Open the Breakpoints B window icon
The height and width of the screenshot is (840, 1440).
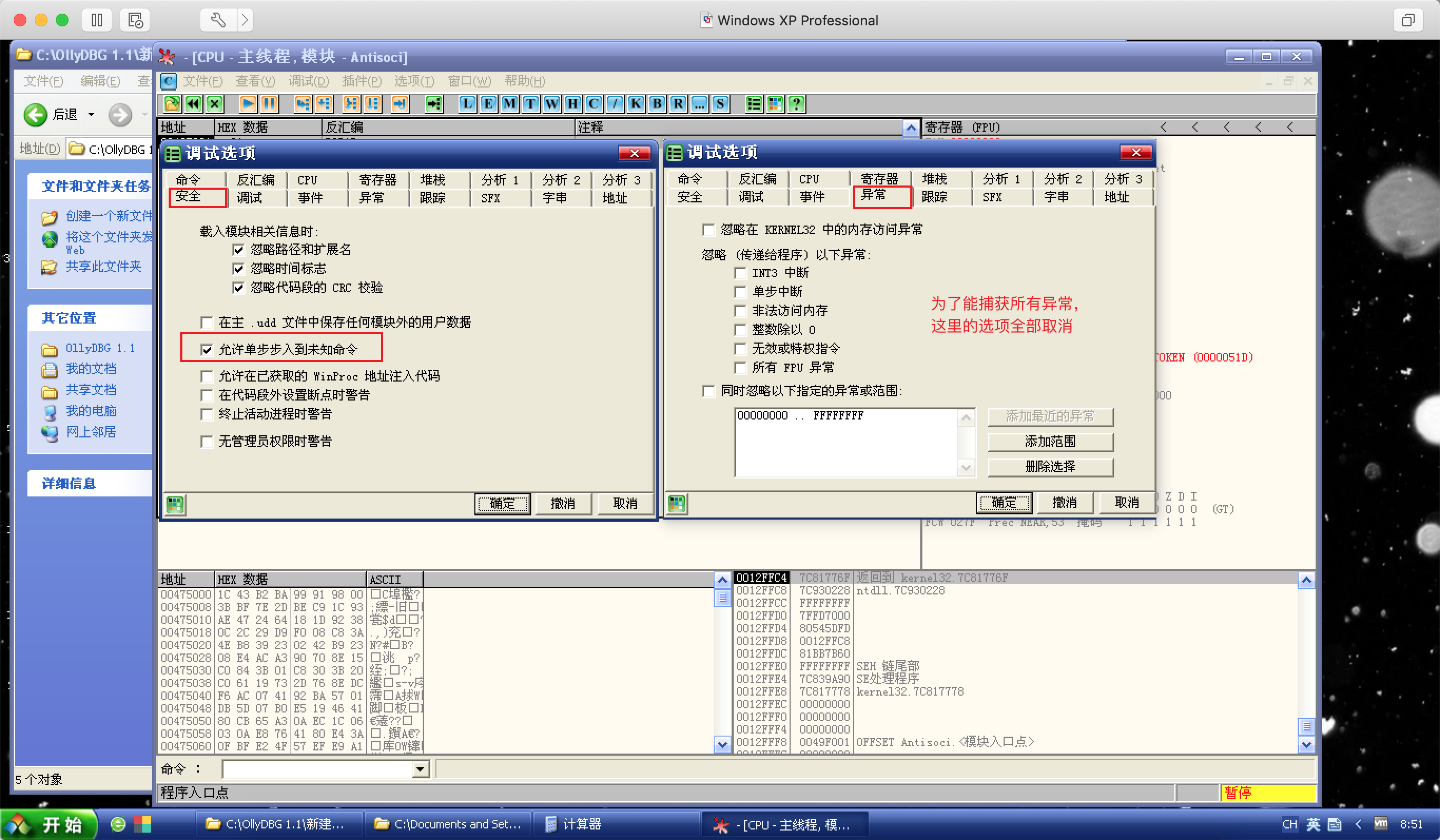[657, 103]
